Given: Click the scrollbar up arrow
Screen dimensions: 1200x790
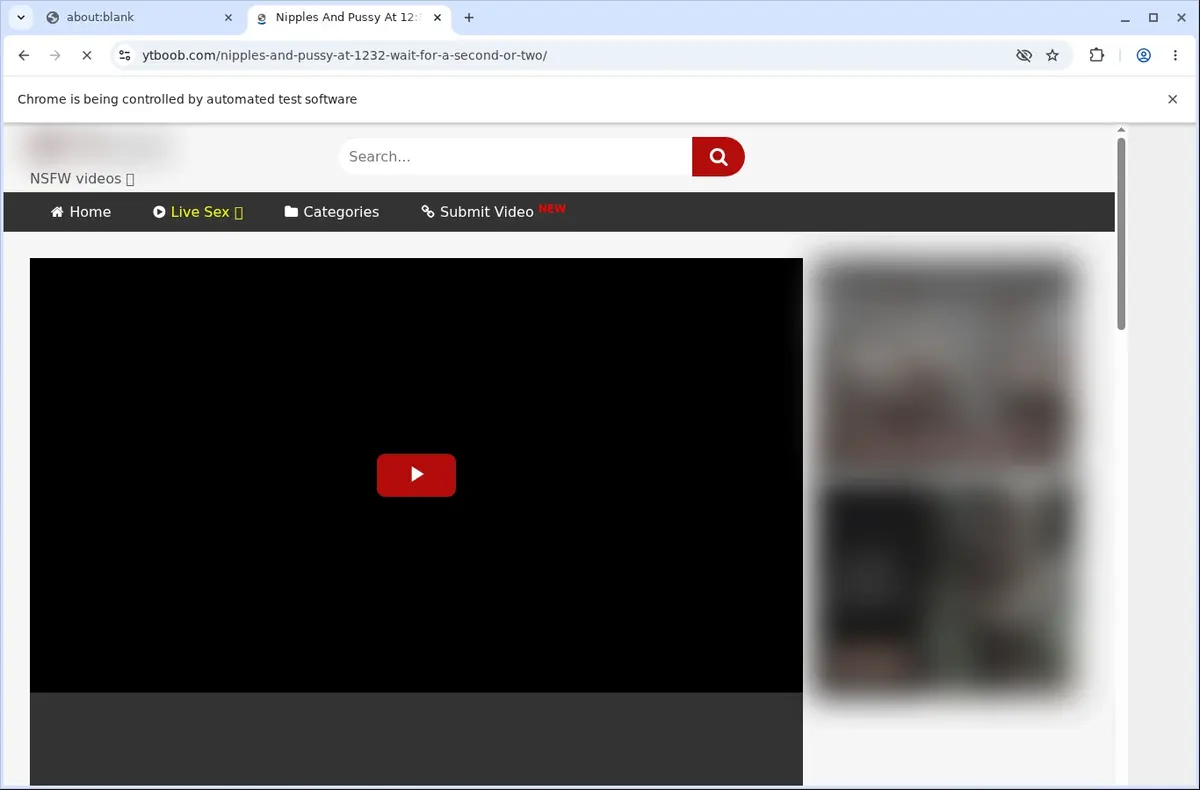Looking at the screenshot, I should [1121, 130].
